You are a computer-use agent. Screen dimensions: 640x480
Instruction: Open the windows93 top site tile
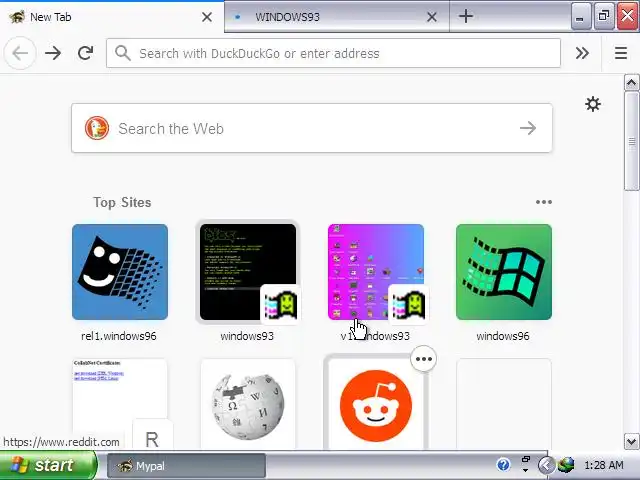[248, 272]
